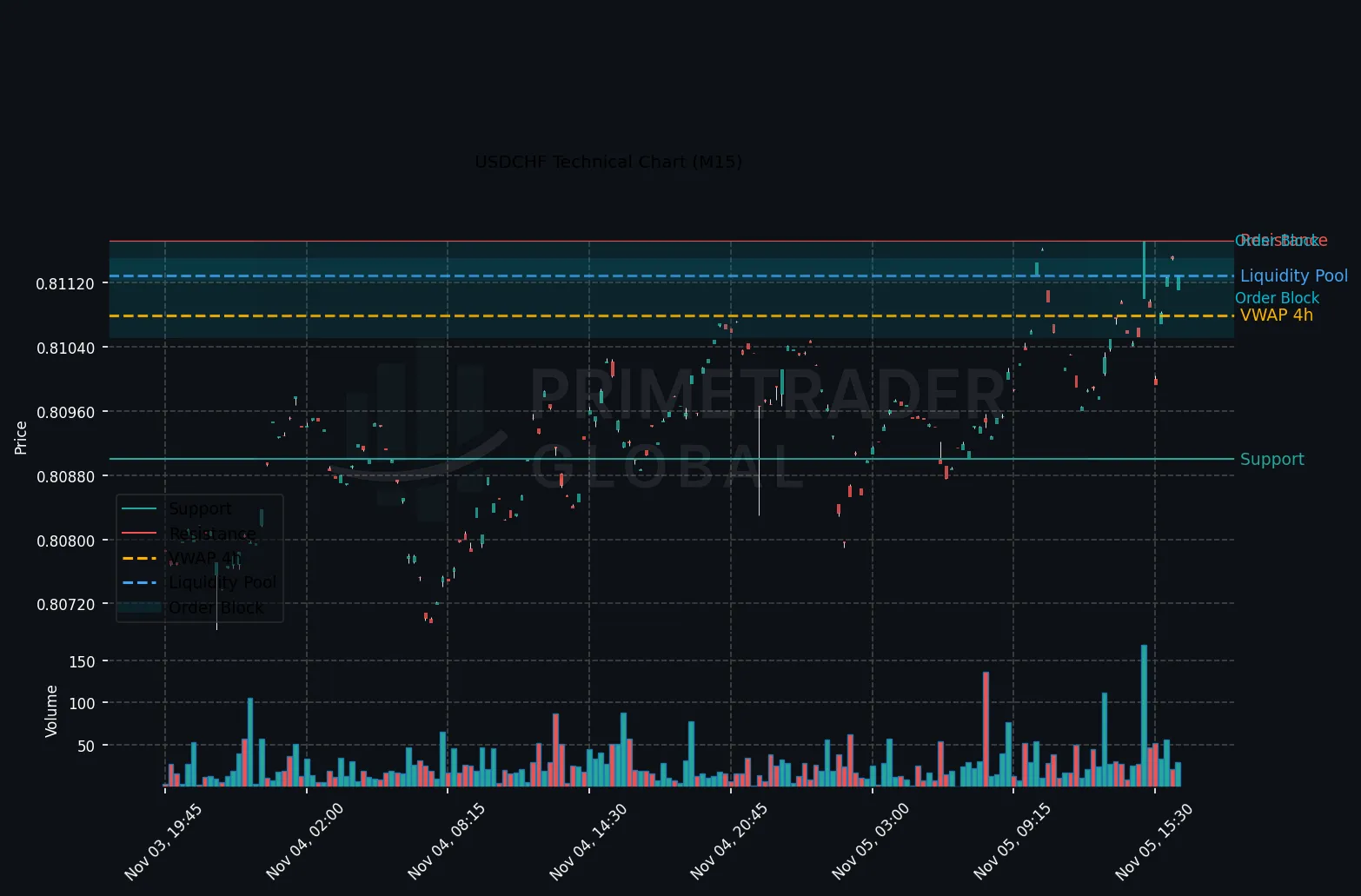
Task: Select the 0.81120 price axis label
Action: click(65, 283)
